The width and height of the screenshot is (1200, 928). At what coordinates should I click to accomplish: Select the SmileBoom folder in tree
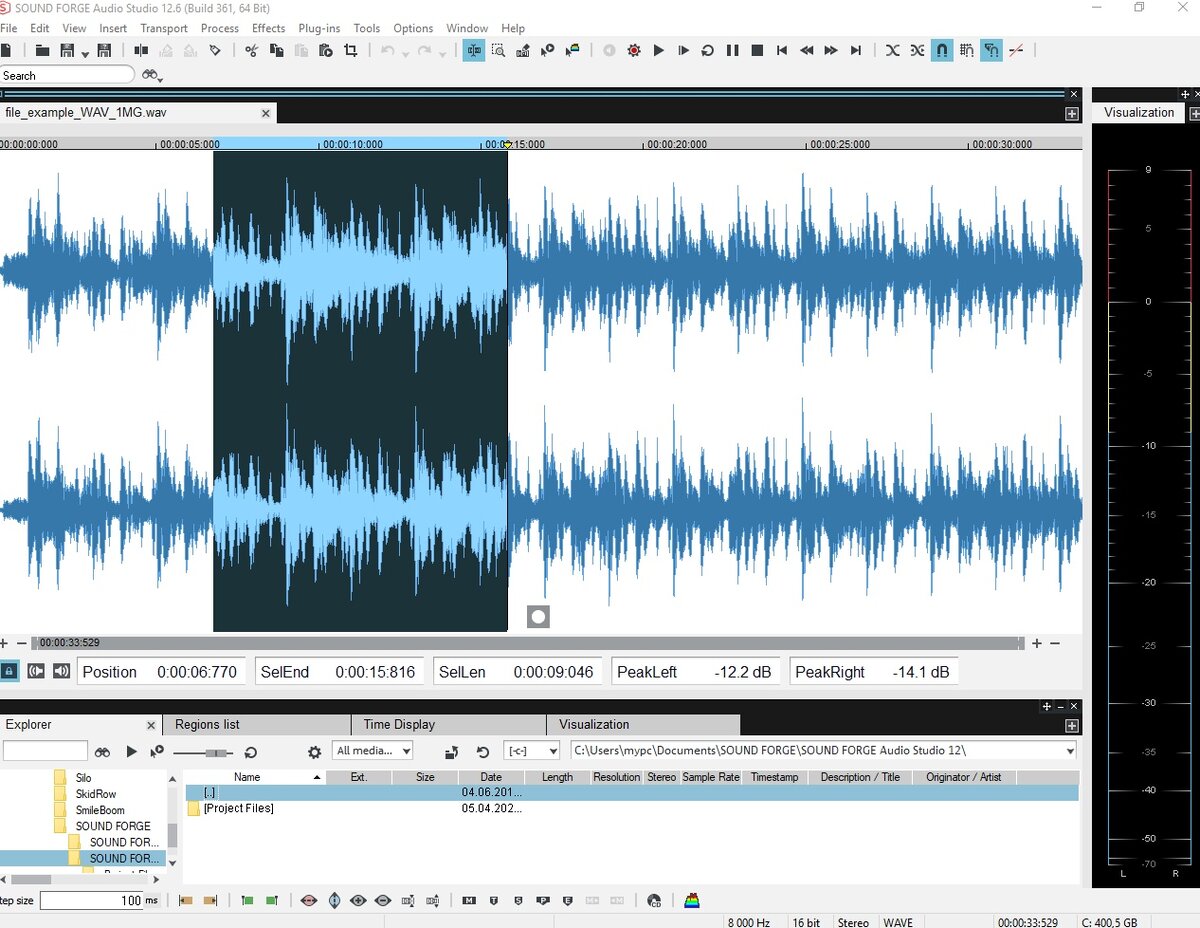pos(100,810)
